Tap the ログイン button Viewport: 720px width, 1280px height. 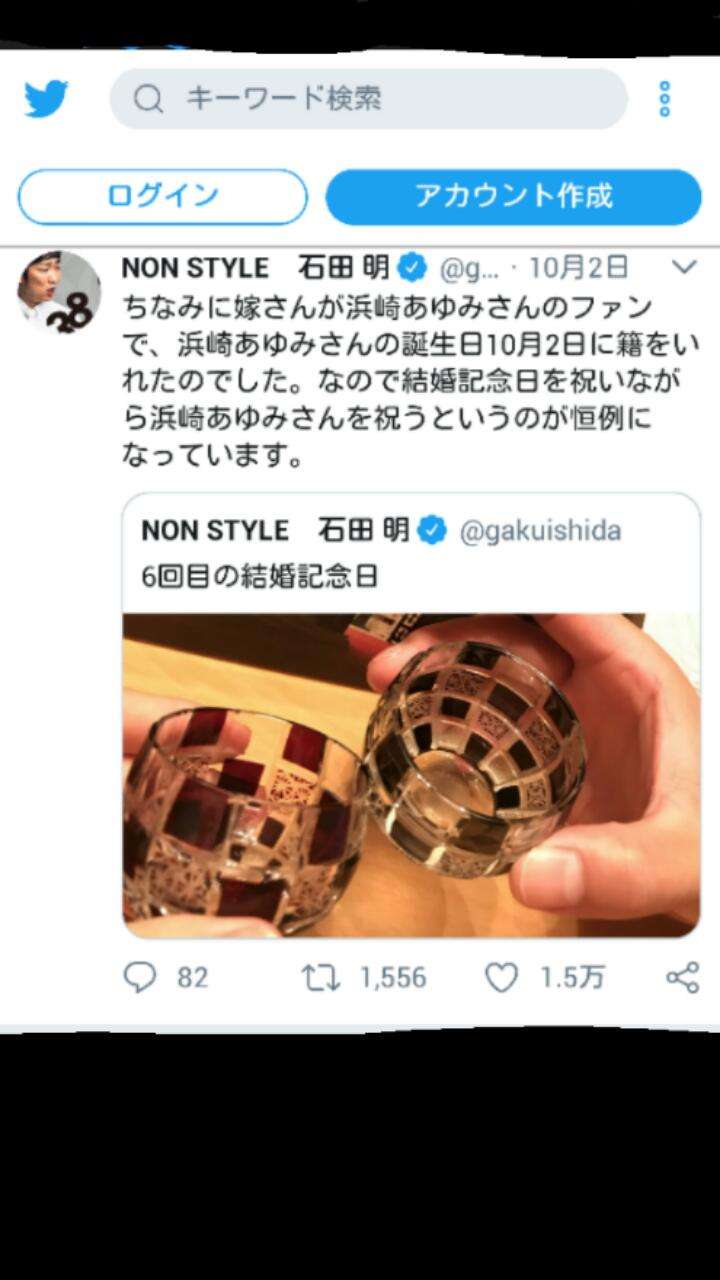162,196
